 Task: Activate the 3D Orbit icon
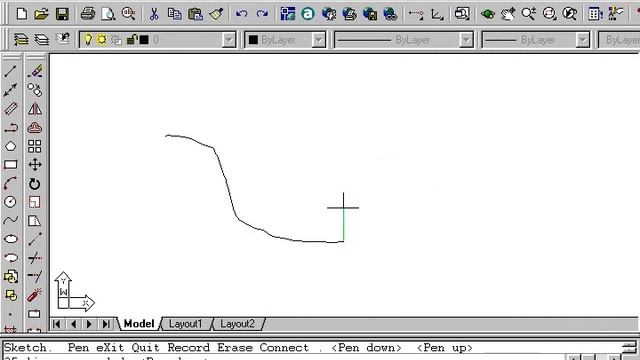(x=488, y=15)
